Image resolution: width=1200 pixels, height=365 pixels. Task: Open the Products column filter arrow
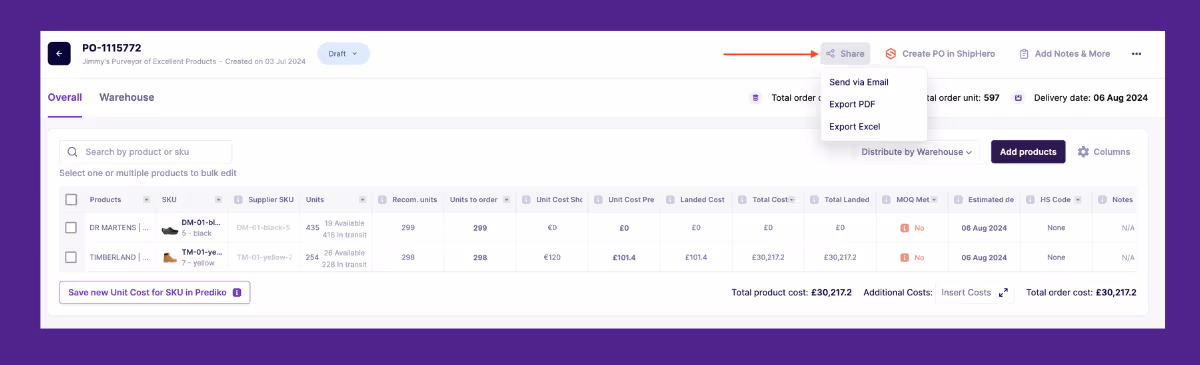tap(146, 200)
